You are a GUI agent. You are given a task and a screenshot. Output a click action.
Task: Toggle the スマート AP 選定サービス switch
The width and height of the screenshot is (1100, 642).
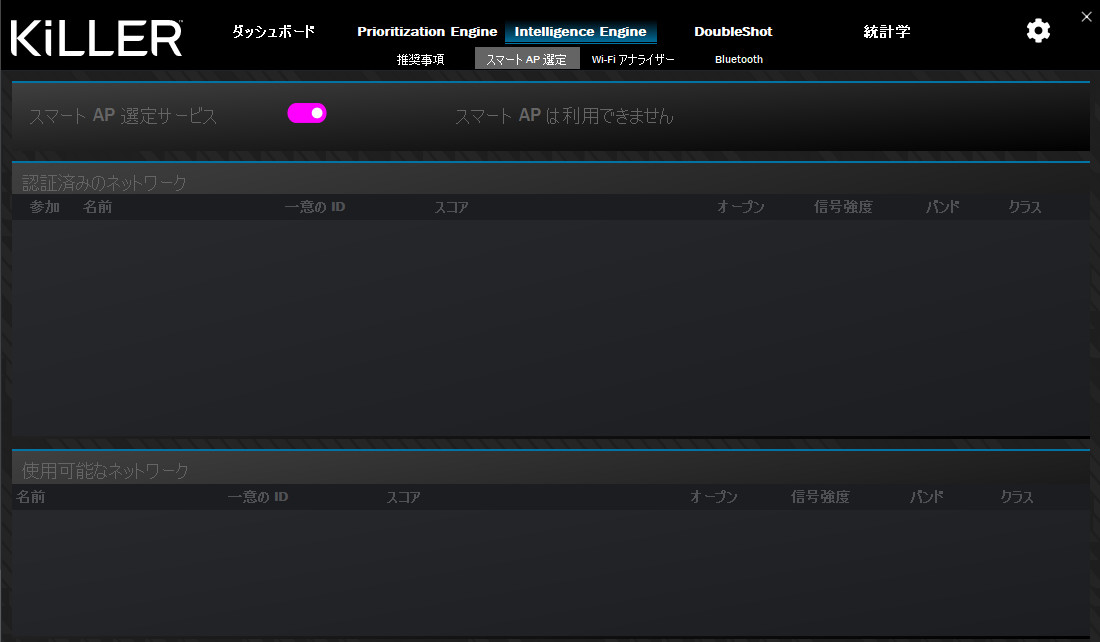[x=307, y=113]
